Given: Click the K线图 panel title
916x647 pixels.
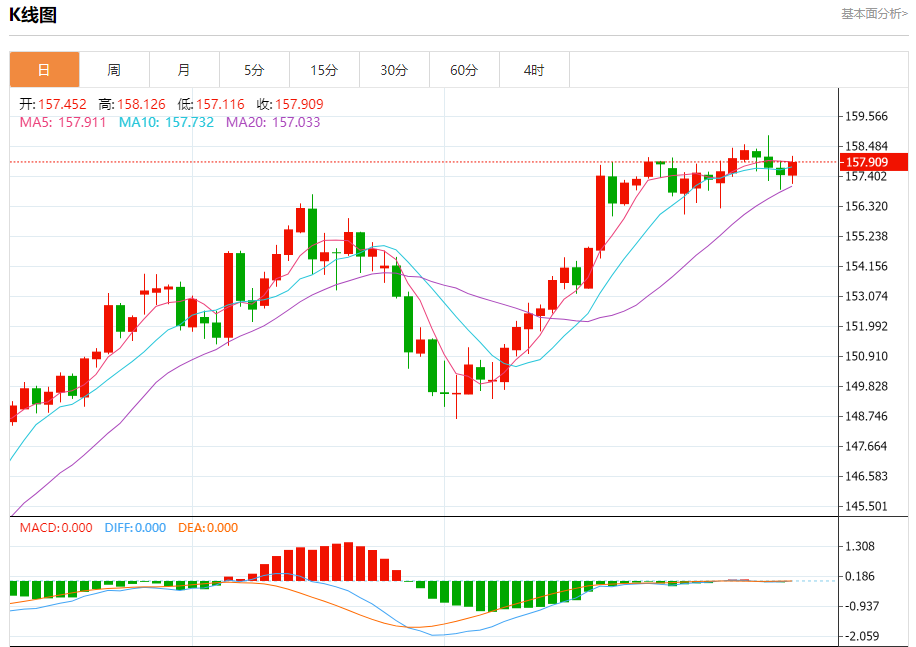Looking at the screenshot, I should click(x=33, y=15).
